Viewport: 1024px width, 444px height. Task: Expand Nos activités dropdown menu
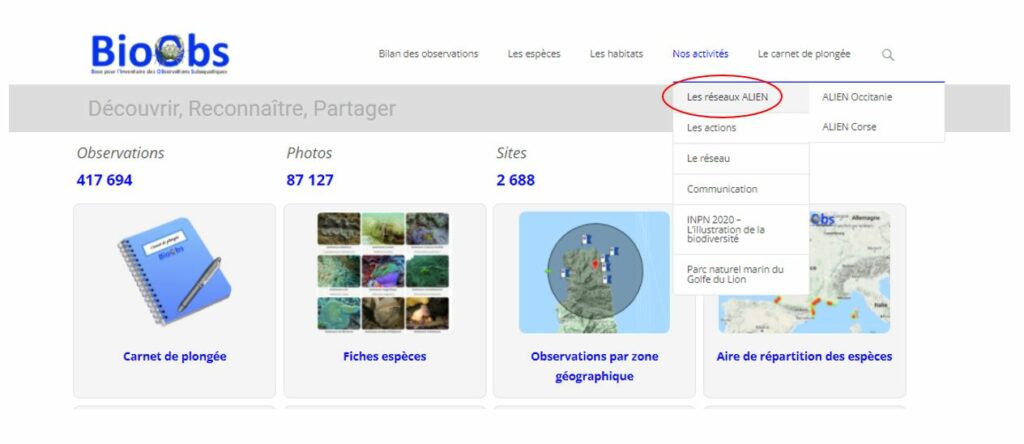tap(700, 54)
